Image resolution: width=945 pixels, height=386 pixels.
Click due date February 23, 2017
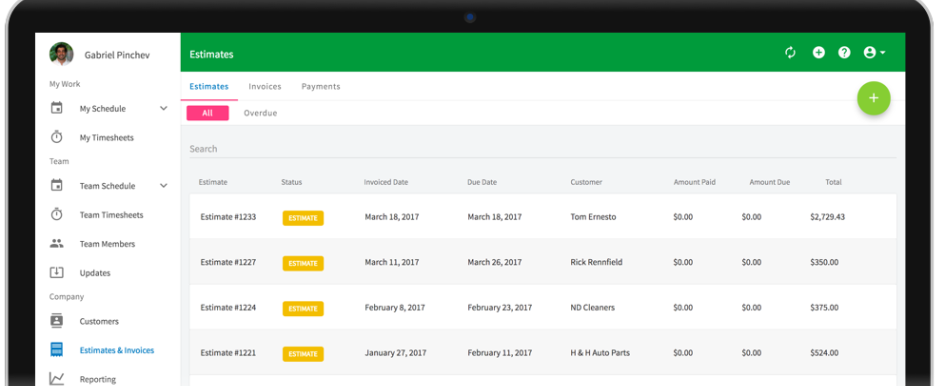coord(500,307)
